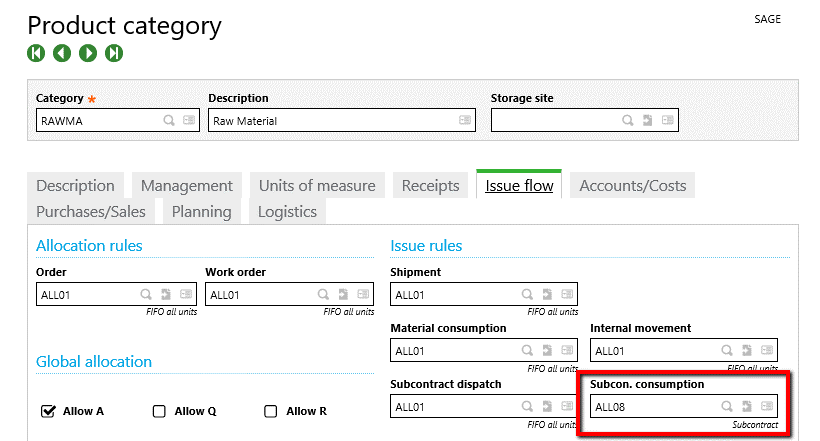The width and height of the screenshot is (820, 441).
Task: Click search icon in Storage site field
Action: click(628, 121)
